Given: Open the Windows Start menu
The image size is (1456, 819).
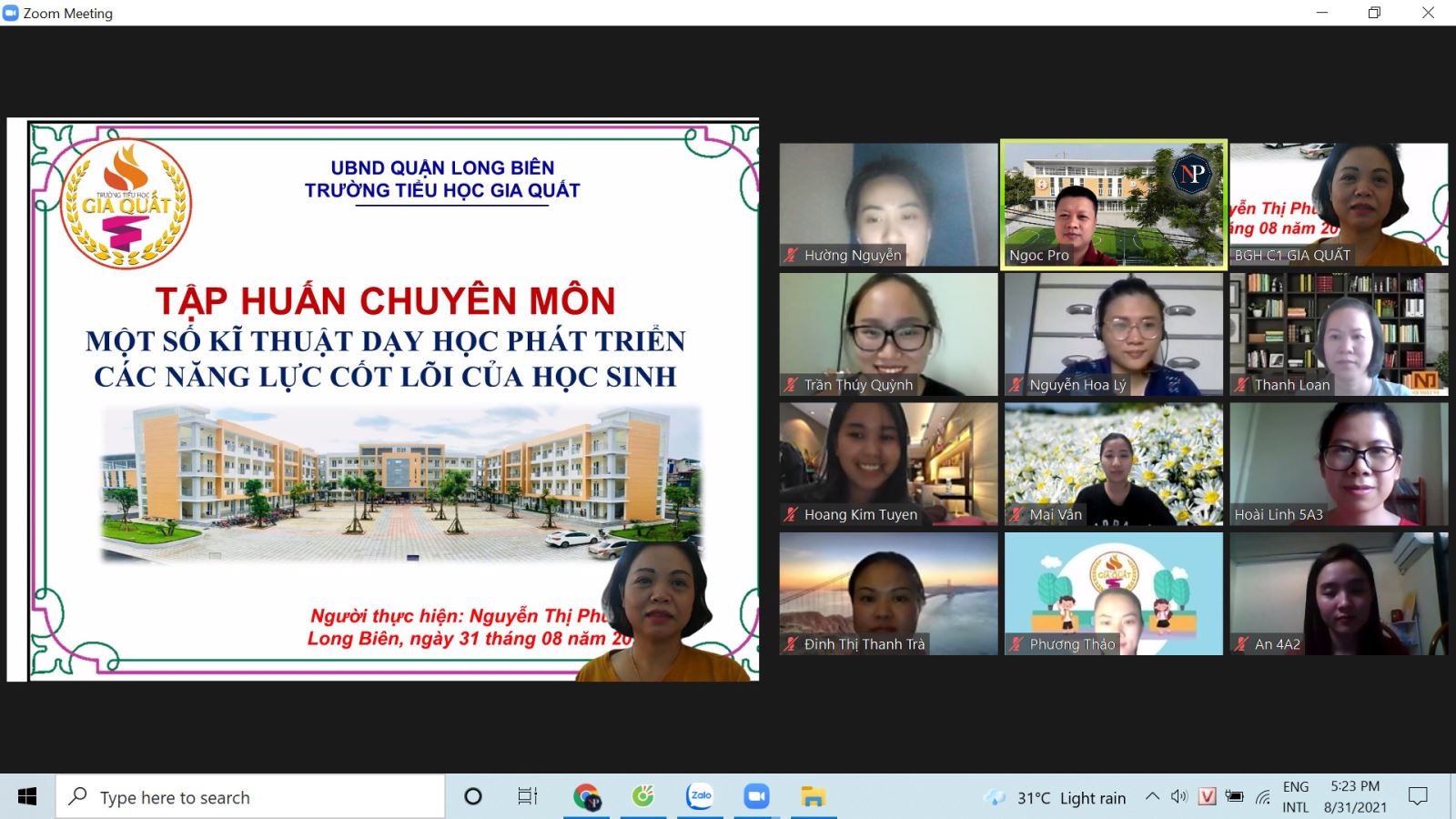Looking at the screenshot, I should click(x=27, y=797).
